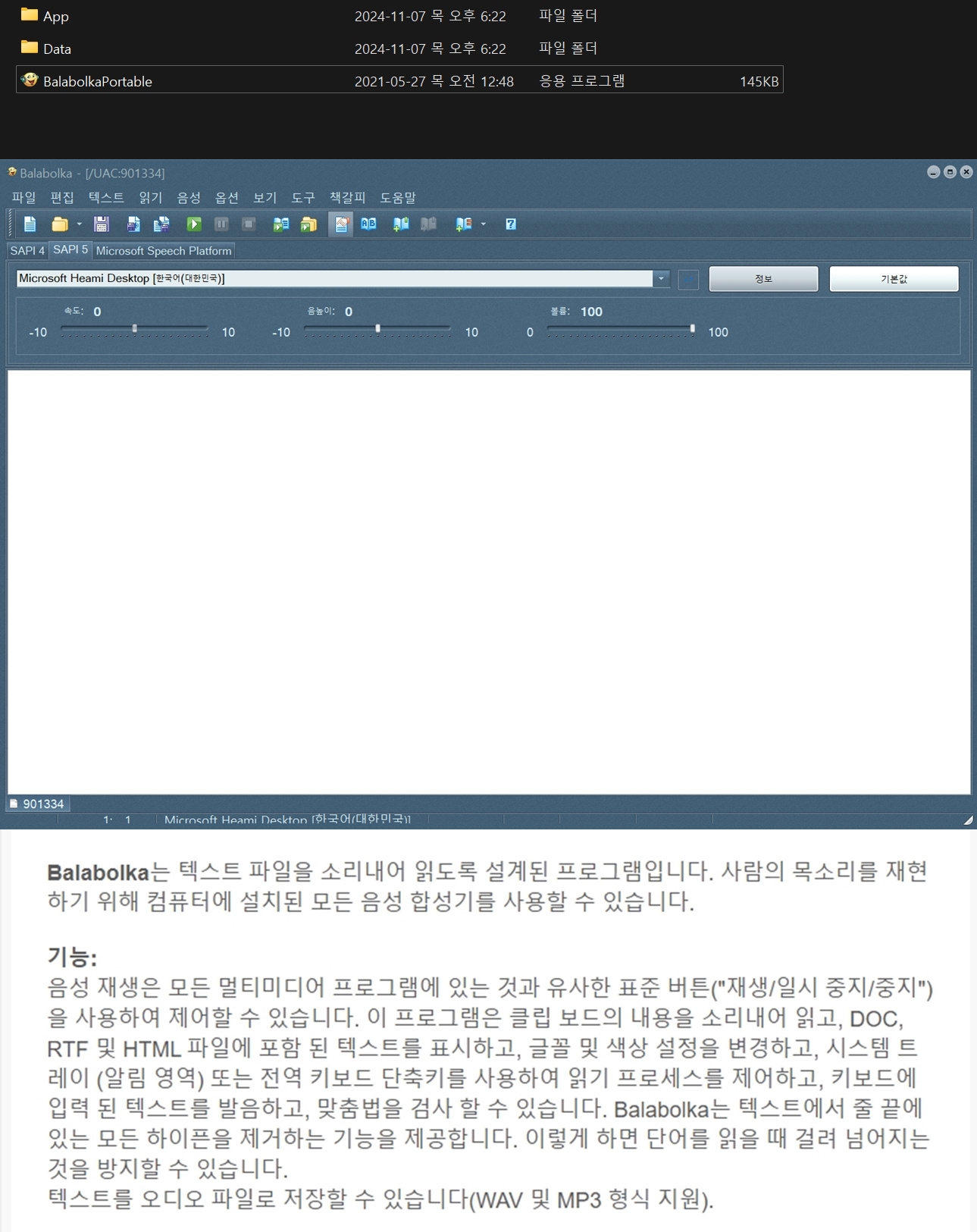
Task: Adjust the 볼륨 volume slider
Action: pyautogui.click(x=621, y=329)
